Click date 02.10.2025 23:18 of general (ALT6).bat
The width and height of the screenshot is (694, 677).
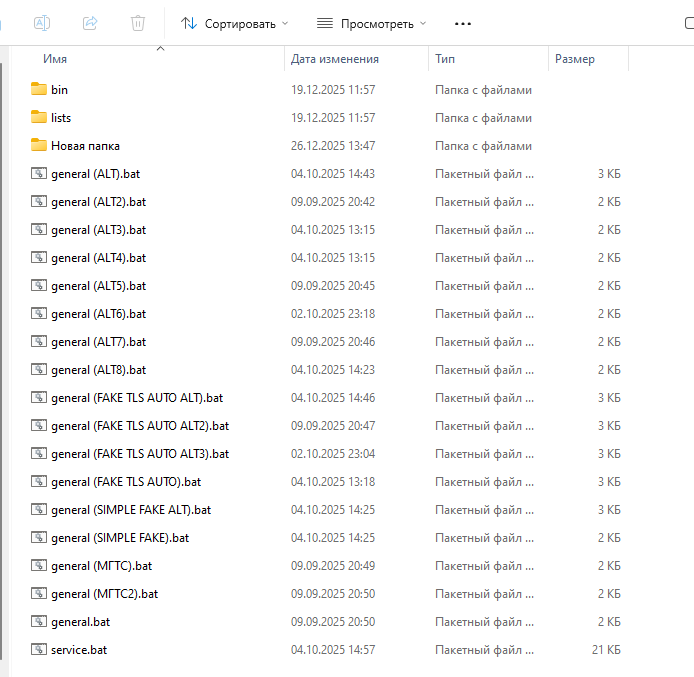pyautogui.click(x=333, y=314)
